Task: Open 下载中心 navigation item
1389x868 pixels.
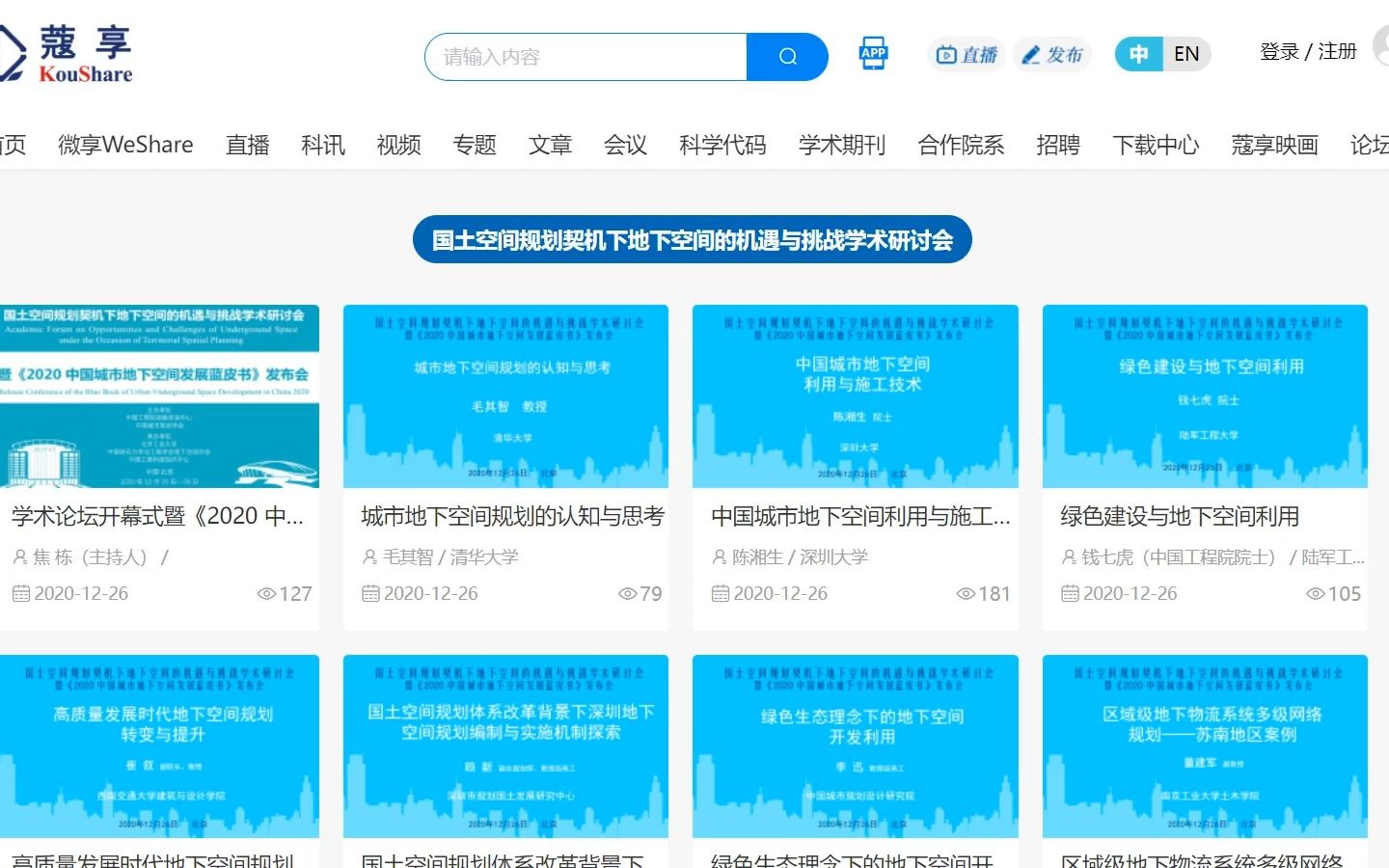Action: [1156, 145]
